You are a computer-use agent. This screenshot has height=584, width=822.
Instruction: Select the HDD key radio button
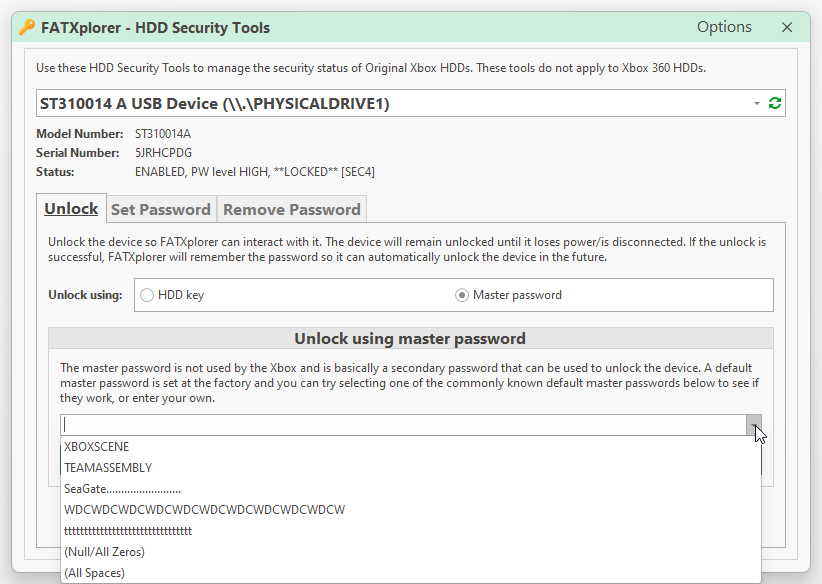pos(148,295)
